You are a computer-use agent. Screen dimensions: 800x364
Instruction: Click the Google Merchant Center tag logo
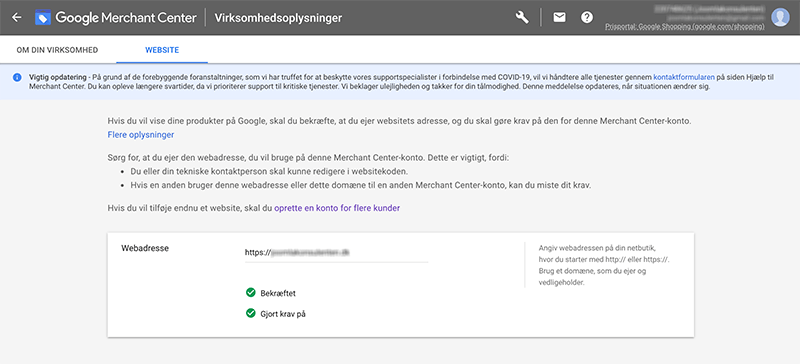point(43,18)
